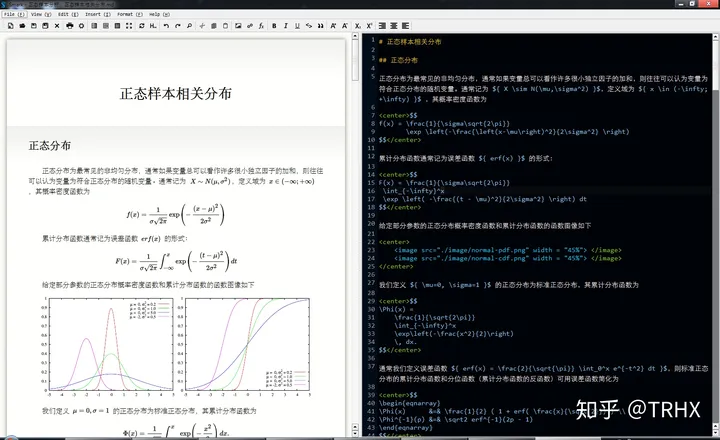Show preview-only layout with the first layout icon
720x440 pixels.
click(x=94, y=26)
